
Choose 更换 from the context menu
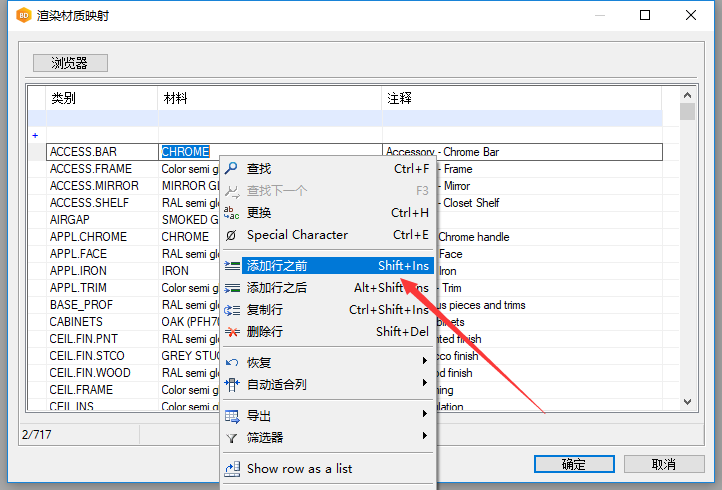328,213
